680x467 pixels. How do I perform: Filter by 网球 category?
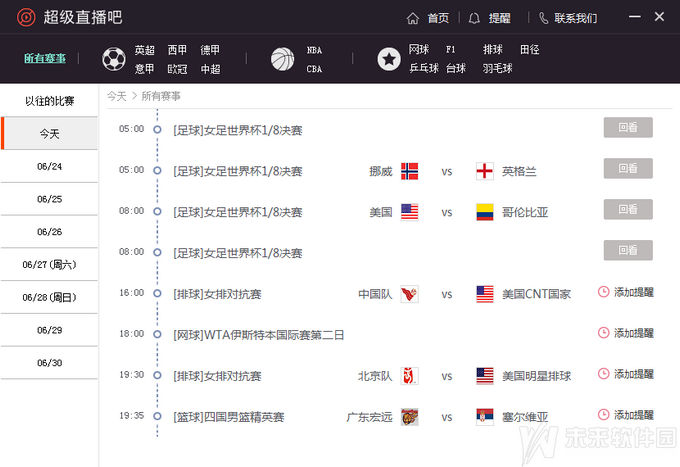pyautogui.click(x=418, y=49)
